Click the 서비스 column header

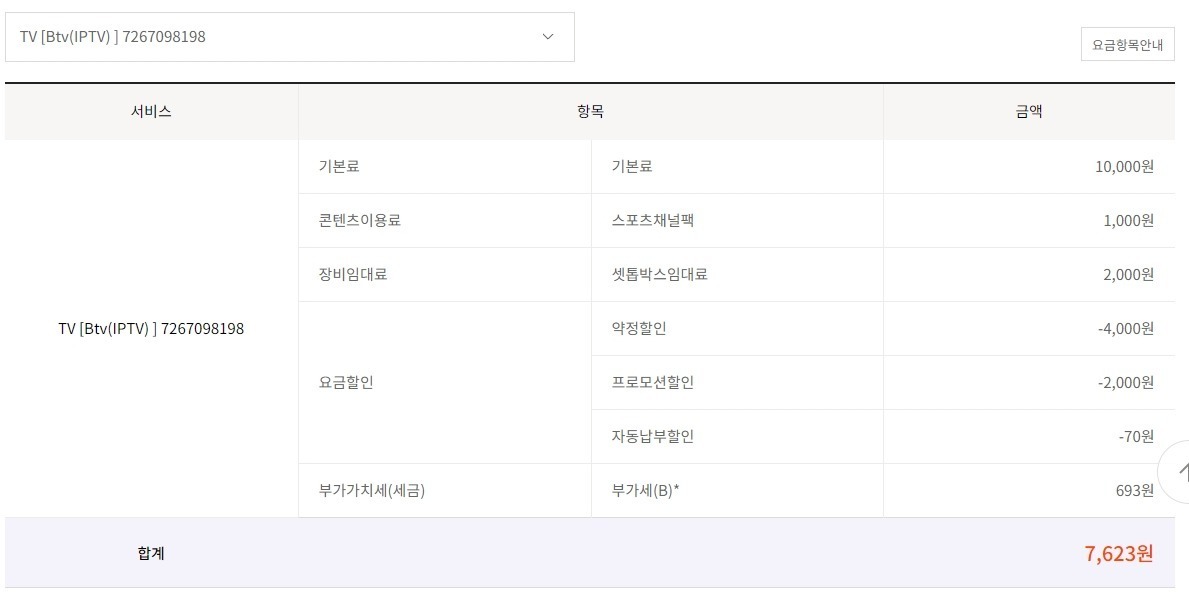pos(151,112)
